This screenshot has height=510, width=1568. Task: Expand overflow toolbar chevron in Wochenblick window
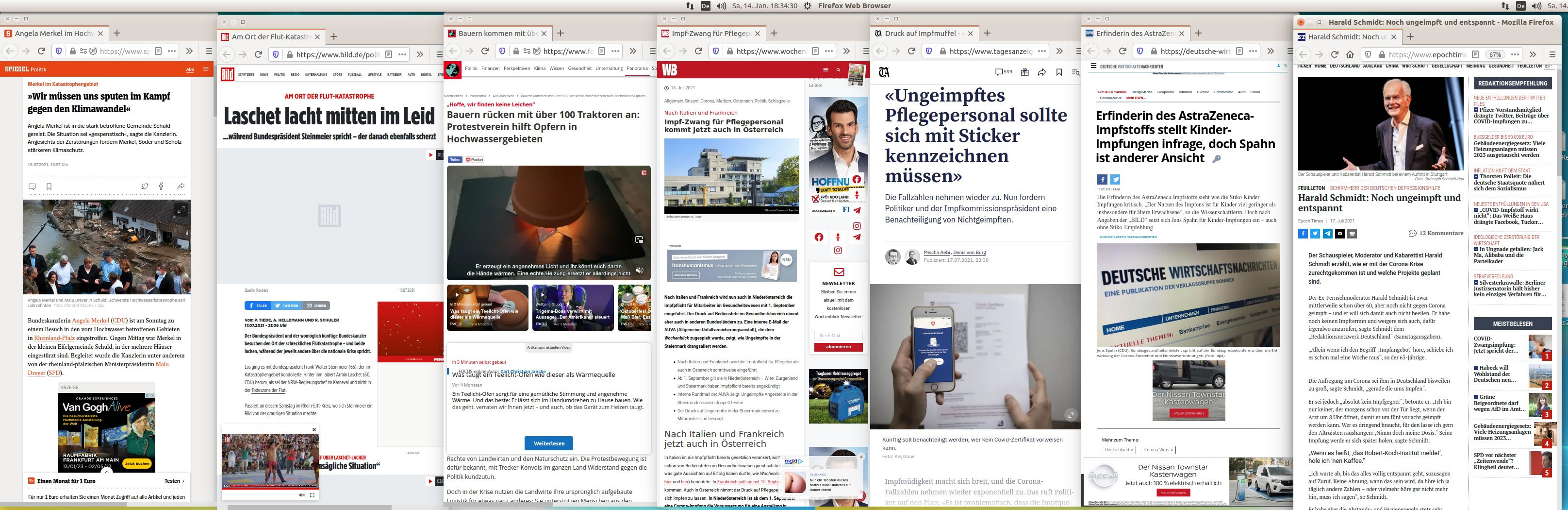pos(846,51)
